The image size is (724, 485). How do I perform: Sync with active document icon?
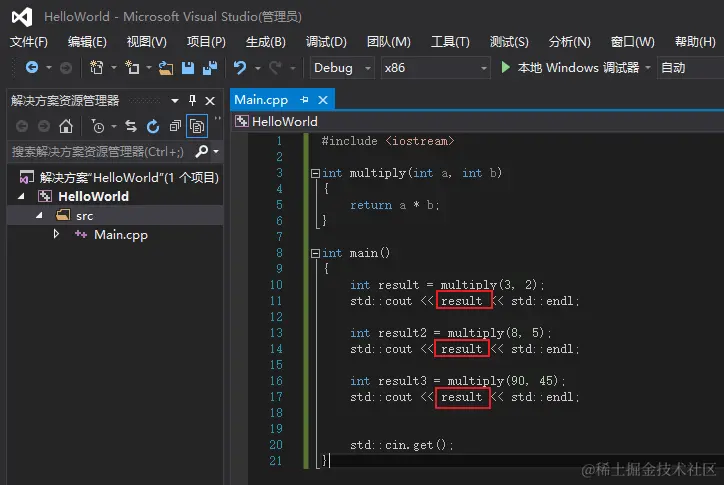[x=131, y=126]
